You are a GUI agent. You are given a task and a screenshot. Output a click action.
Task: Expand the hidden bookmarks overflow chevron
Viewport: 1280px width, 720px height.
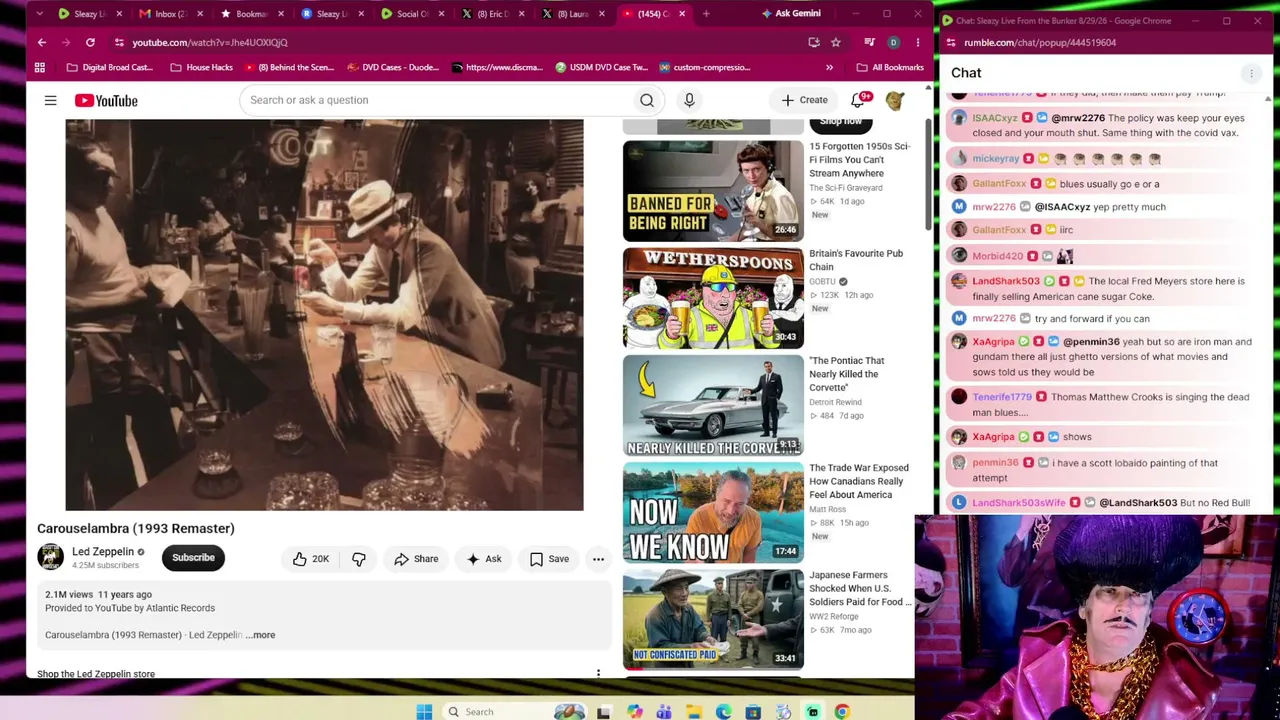[x=829, y=67]
